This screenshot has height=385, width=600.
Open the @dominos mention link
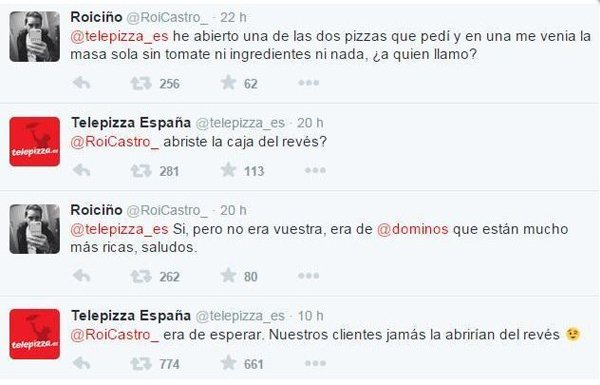(x=412, y=229)
